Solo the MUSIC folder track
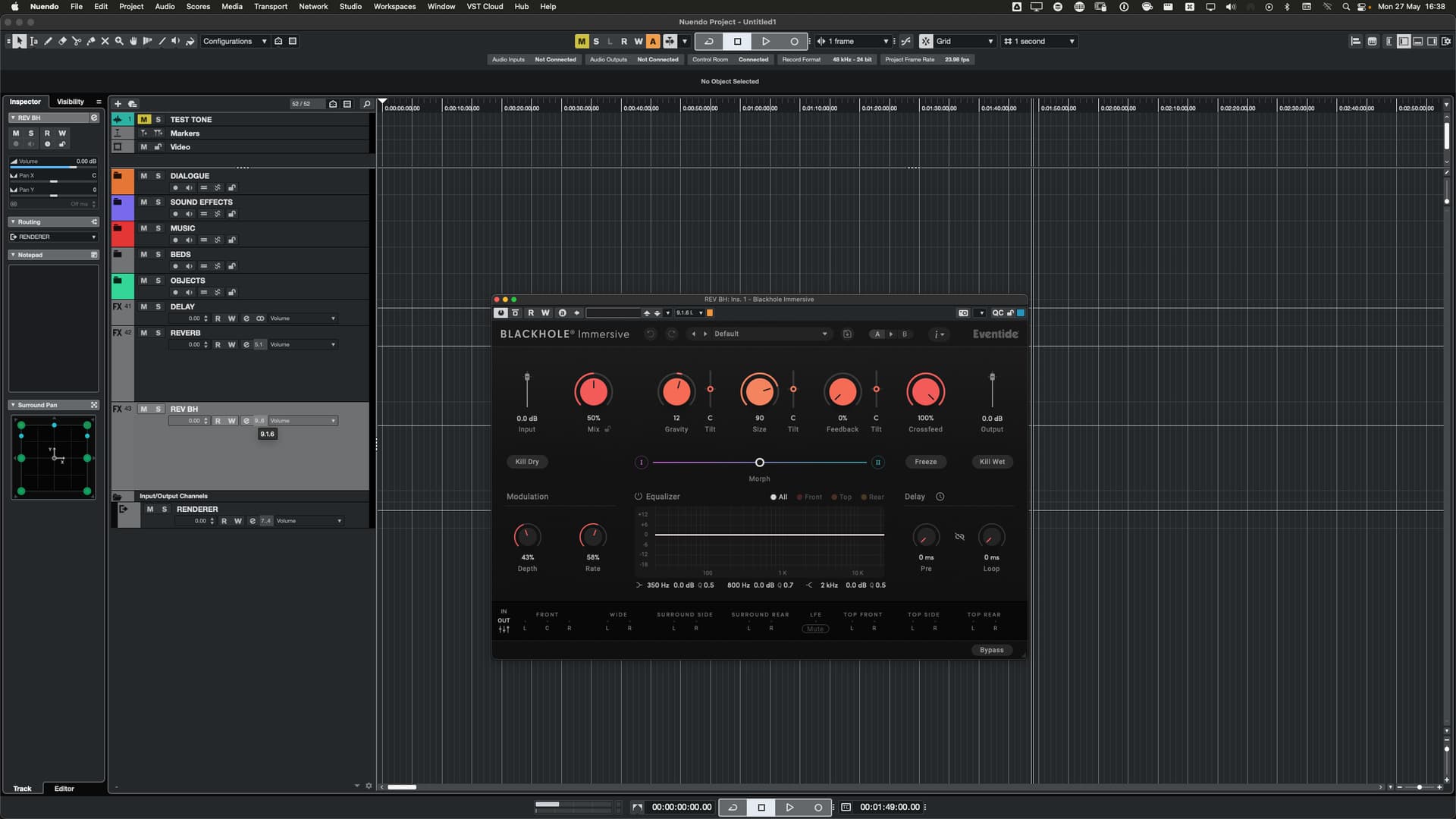1456x819 pixels. tap(158, 228)
